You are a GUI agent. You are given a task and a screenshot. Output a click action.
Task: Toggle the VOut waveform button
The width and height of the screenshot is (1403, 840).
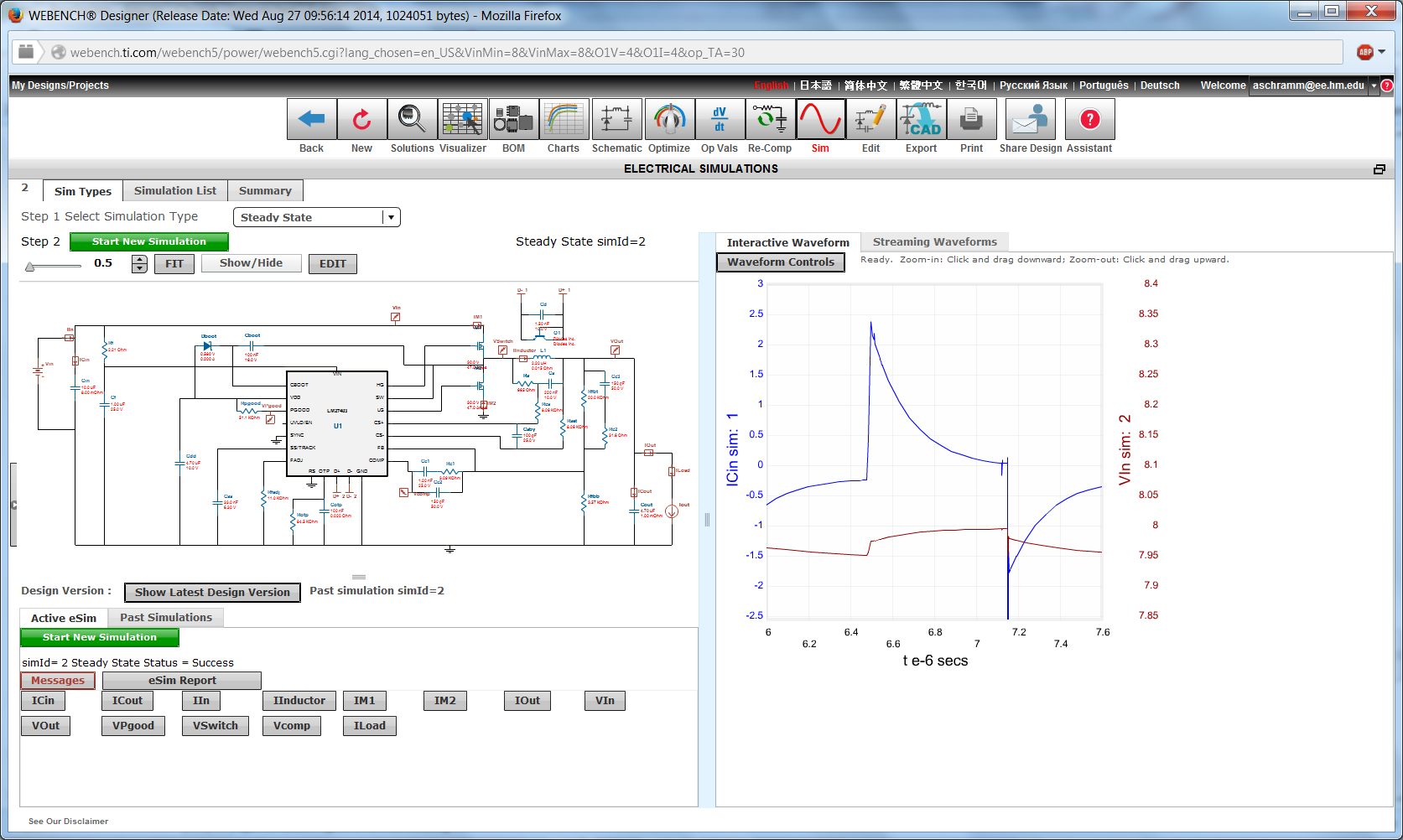point(46,726)
